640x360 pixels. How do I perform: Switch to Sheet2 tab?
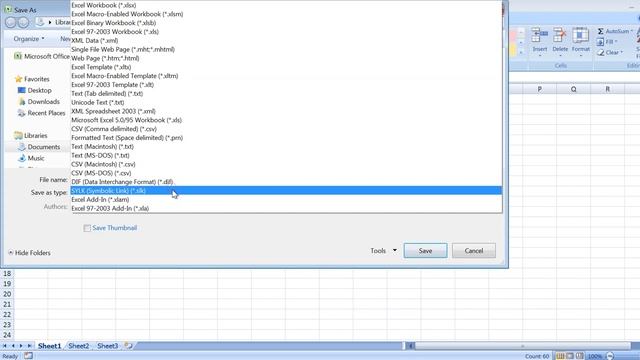click(x=79, y=346)
